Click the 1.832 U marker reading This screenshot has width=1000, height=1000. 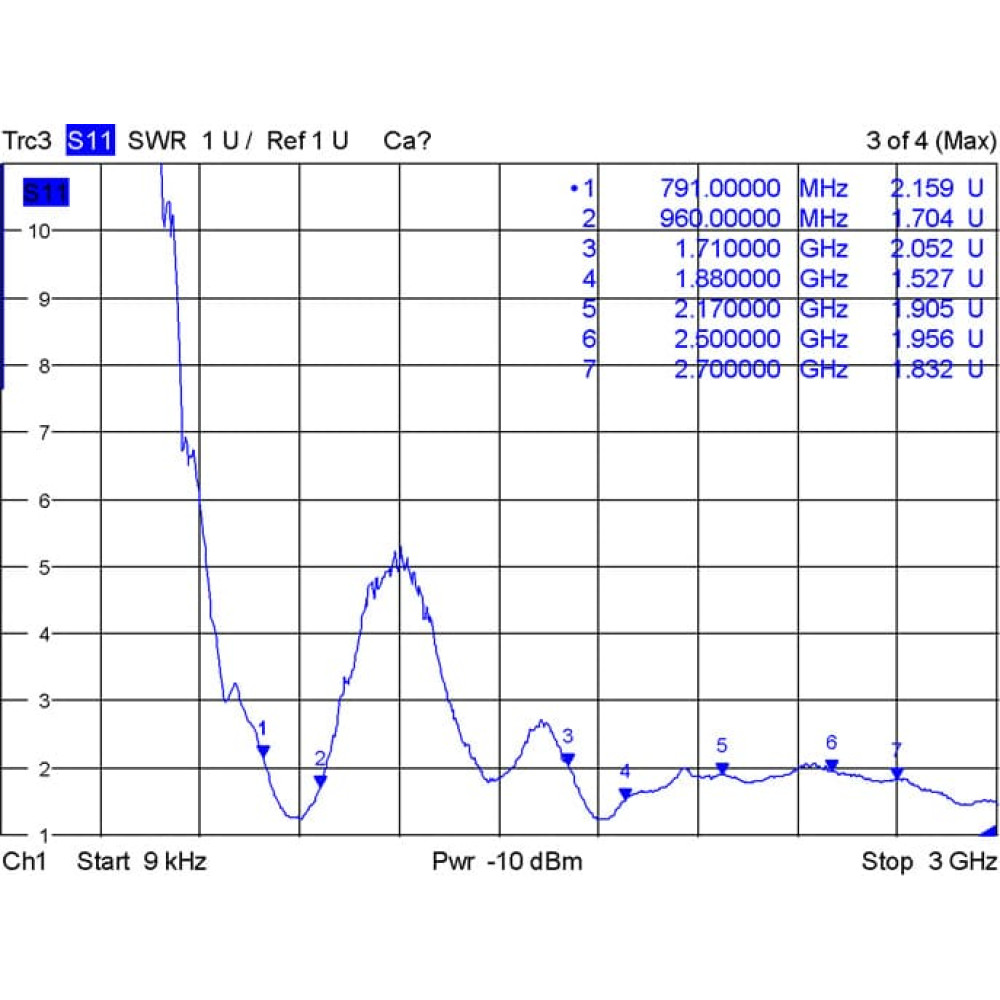pos(937,369)
